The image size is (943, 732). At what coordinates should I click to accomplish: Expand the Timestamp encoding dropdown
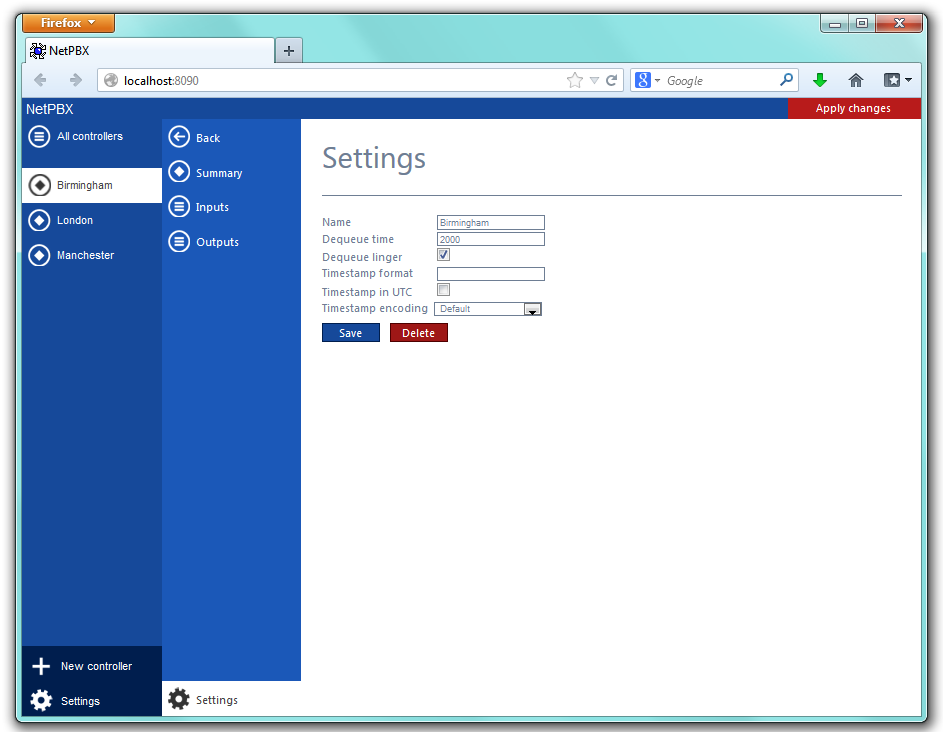click(x=533, y=310)
